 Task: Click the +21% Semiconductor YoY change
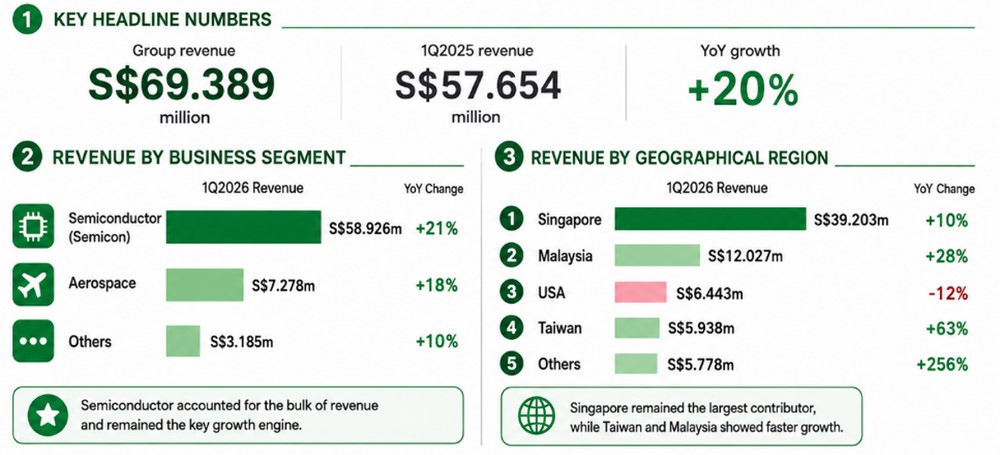(437, 228)
